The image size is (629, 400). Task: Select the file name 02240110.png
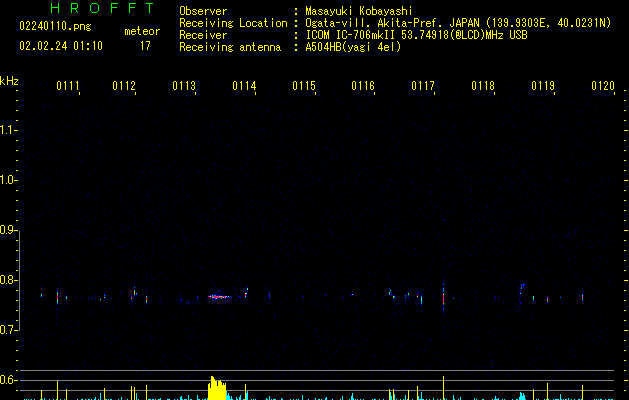click(x=55, y=26)
